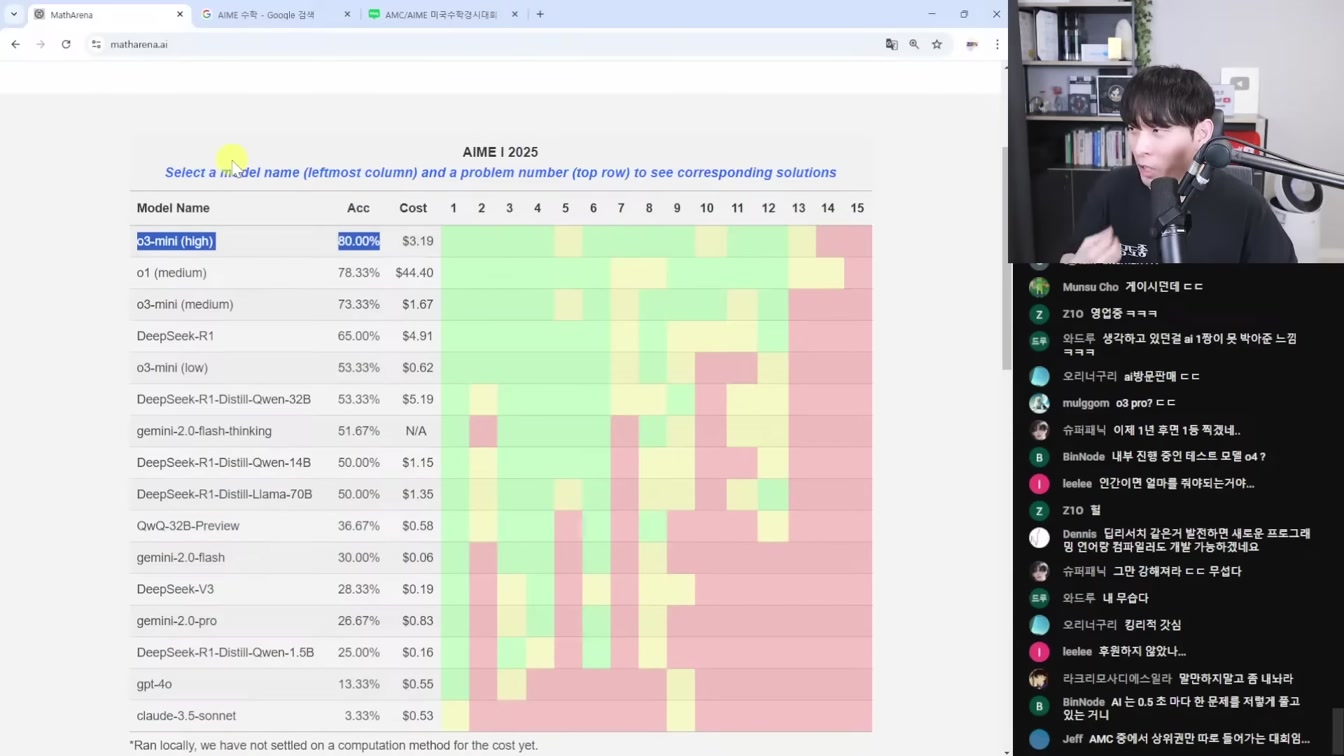Select DeepSeek-R1-Distill-Qwen-32B model name
Screen dimensions: 1344x756
[224, 399]
